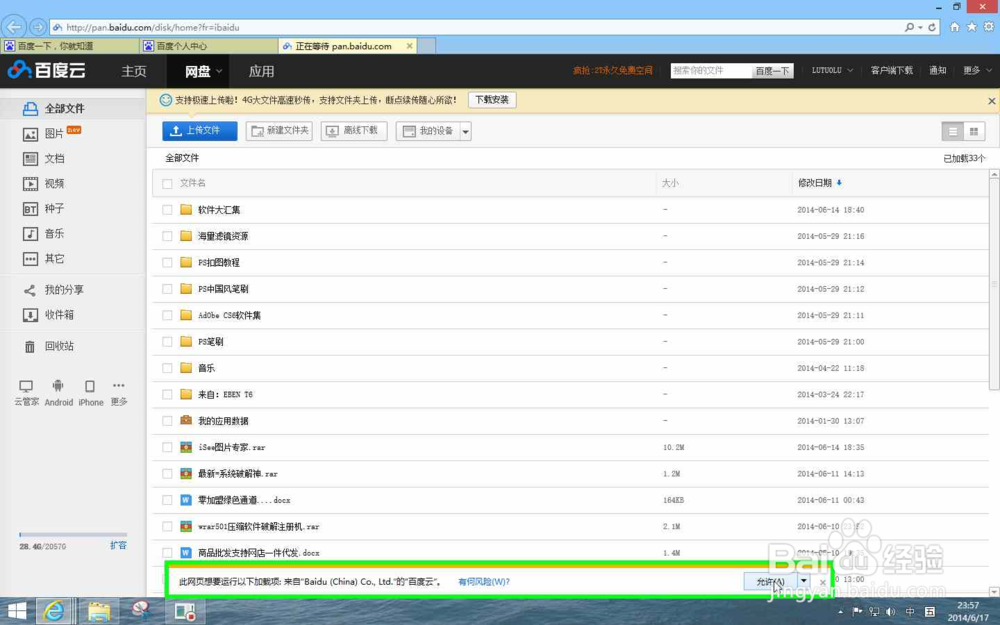This screenshot has width=1000, height=625.
Task: Click the 离线下载 button
Action: point(354,131)
